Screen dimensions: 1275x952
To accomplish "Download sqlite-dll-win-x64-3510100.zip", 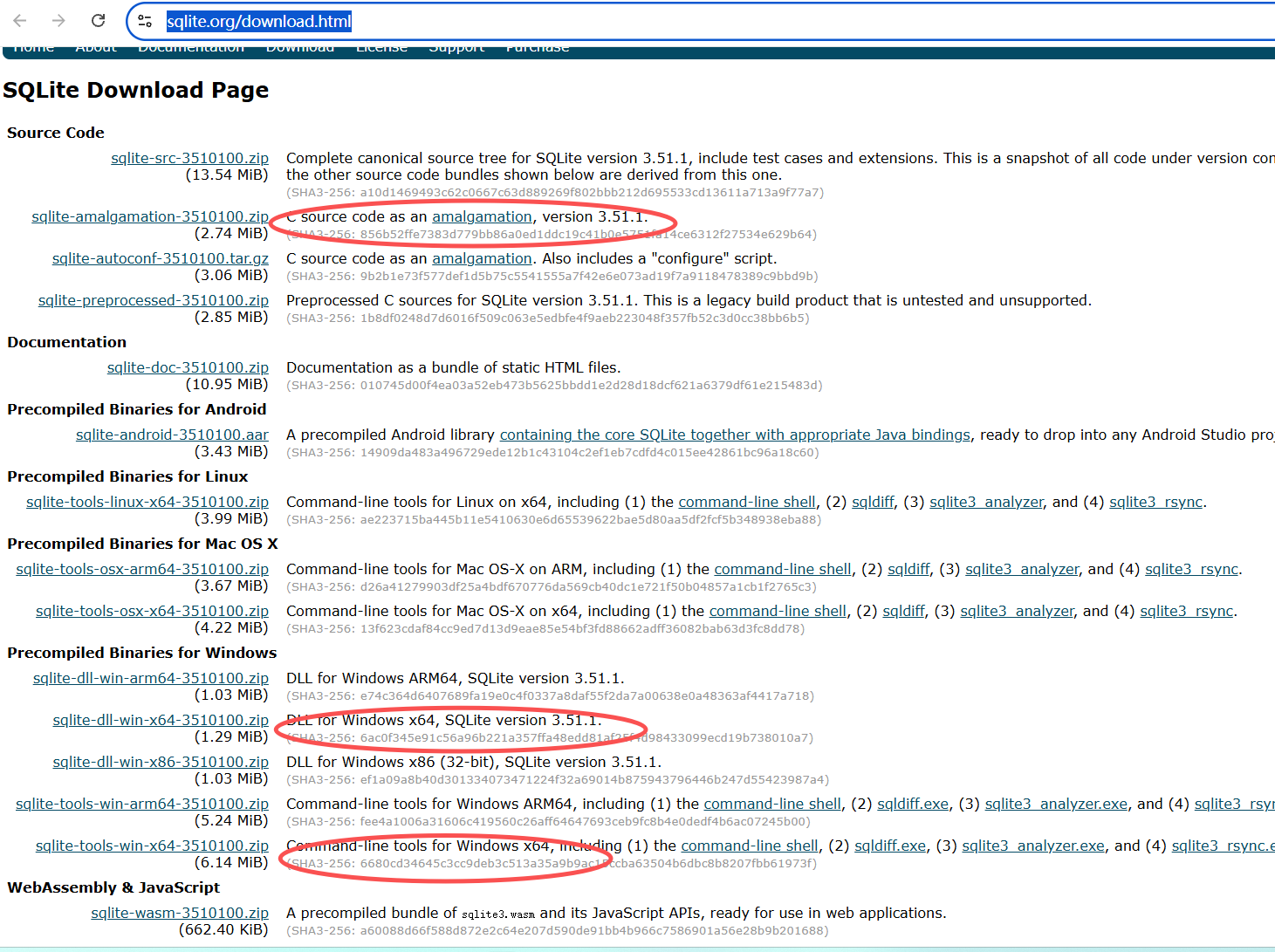I will pyautogui.click(x=161, y=720).
